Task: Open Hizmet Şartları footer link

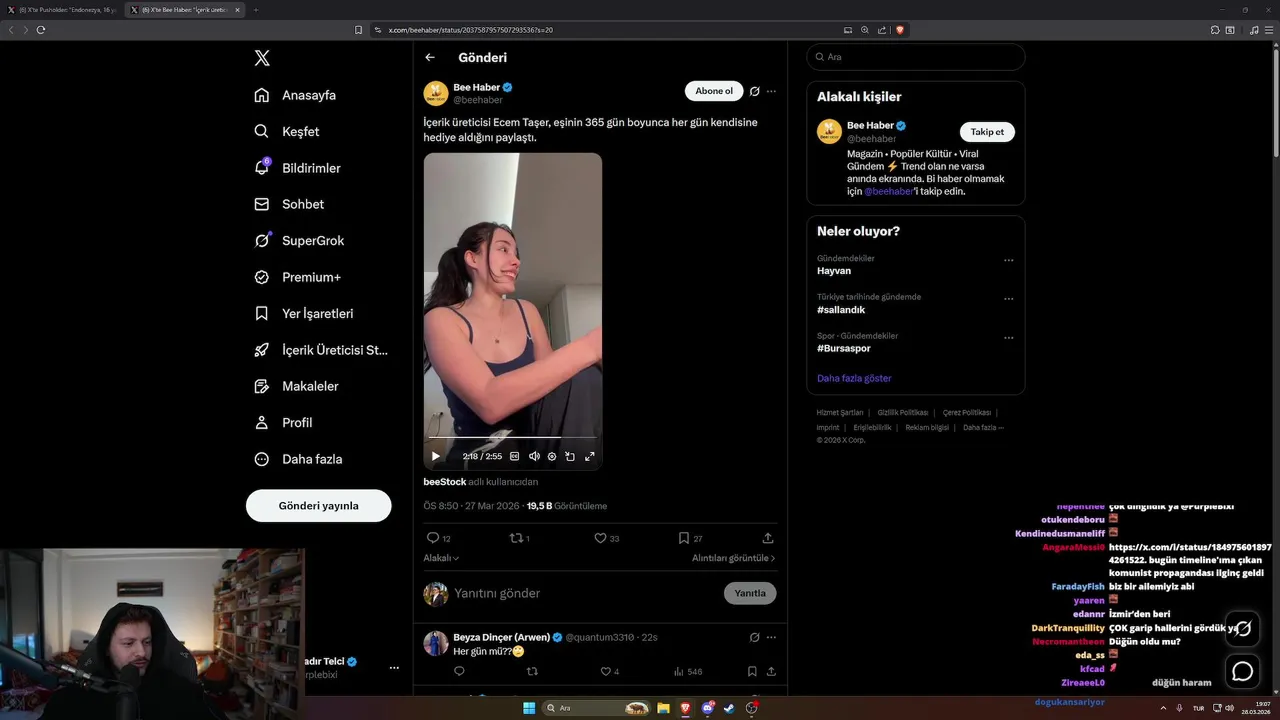Action: (840, 413)
